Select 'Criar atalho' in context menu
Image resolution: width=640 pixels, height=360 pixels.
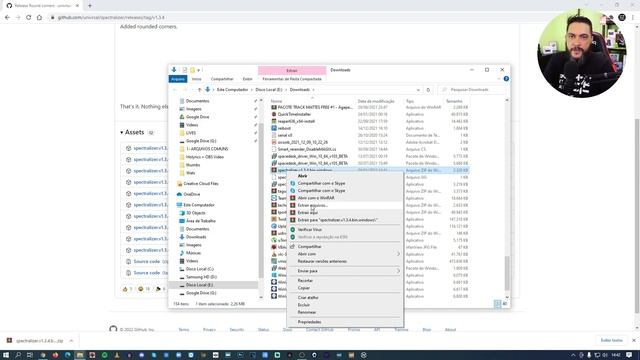[x=308, y=298]
